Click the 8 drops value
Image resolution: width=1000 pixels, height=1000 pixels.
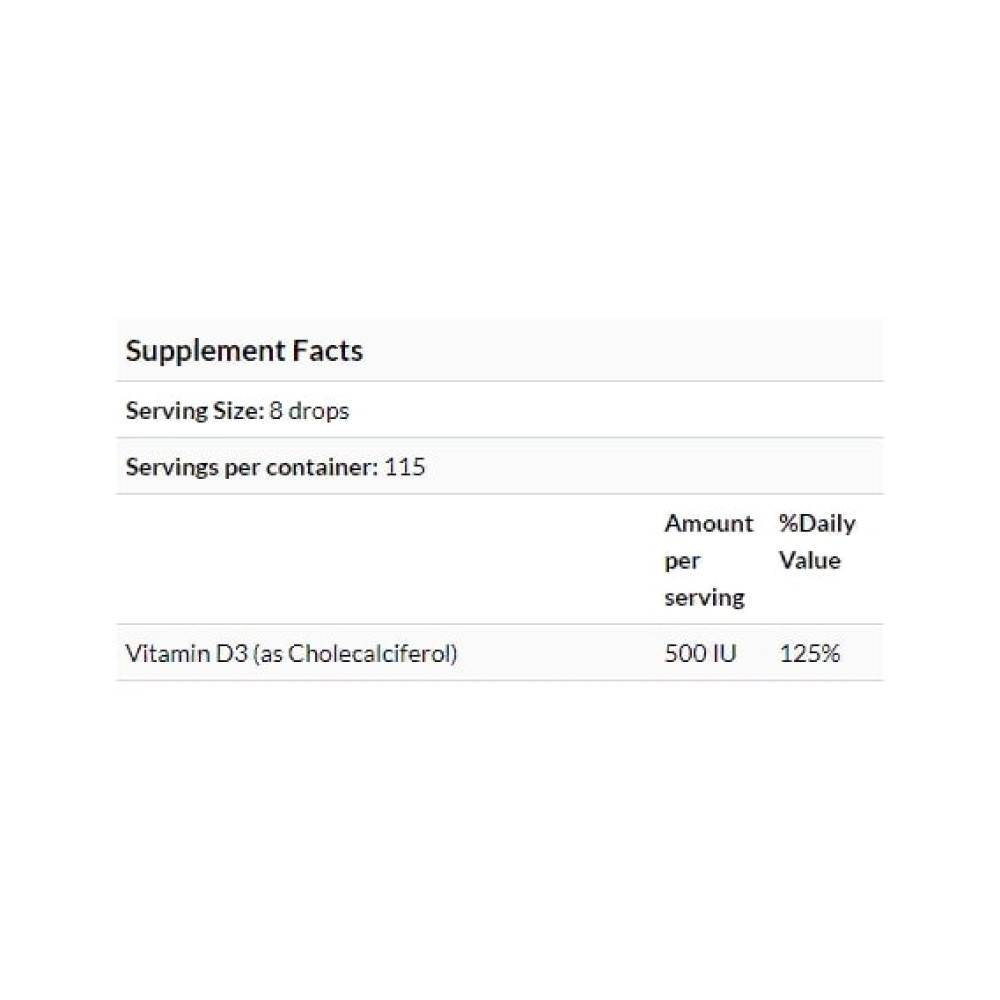[x=309, y=411]
